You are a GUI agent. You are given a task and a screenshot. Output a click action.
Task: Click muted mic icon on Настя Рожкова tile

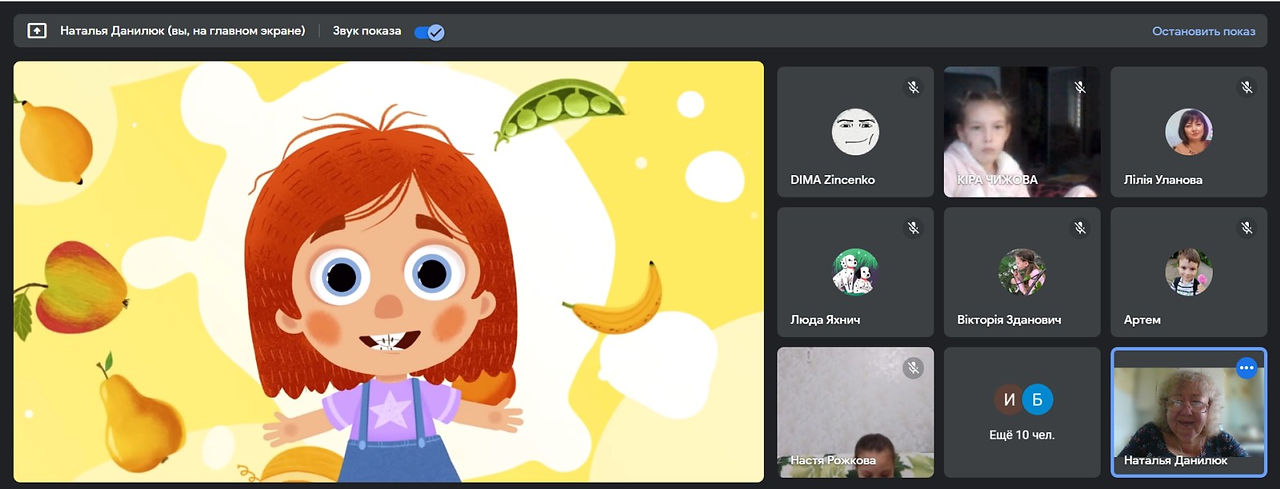click(913, 368)
